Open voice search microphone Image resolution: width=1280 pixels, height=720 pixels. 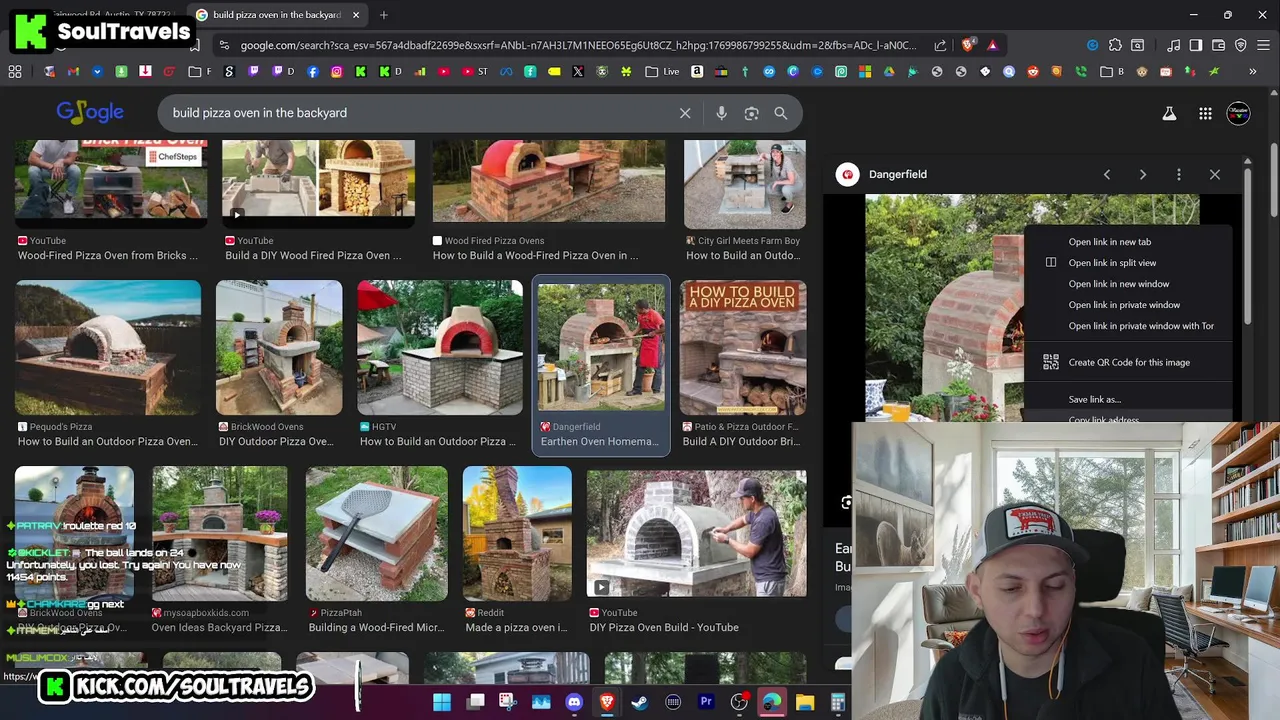click(721, 113)
